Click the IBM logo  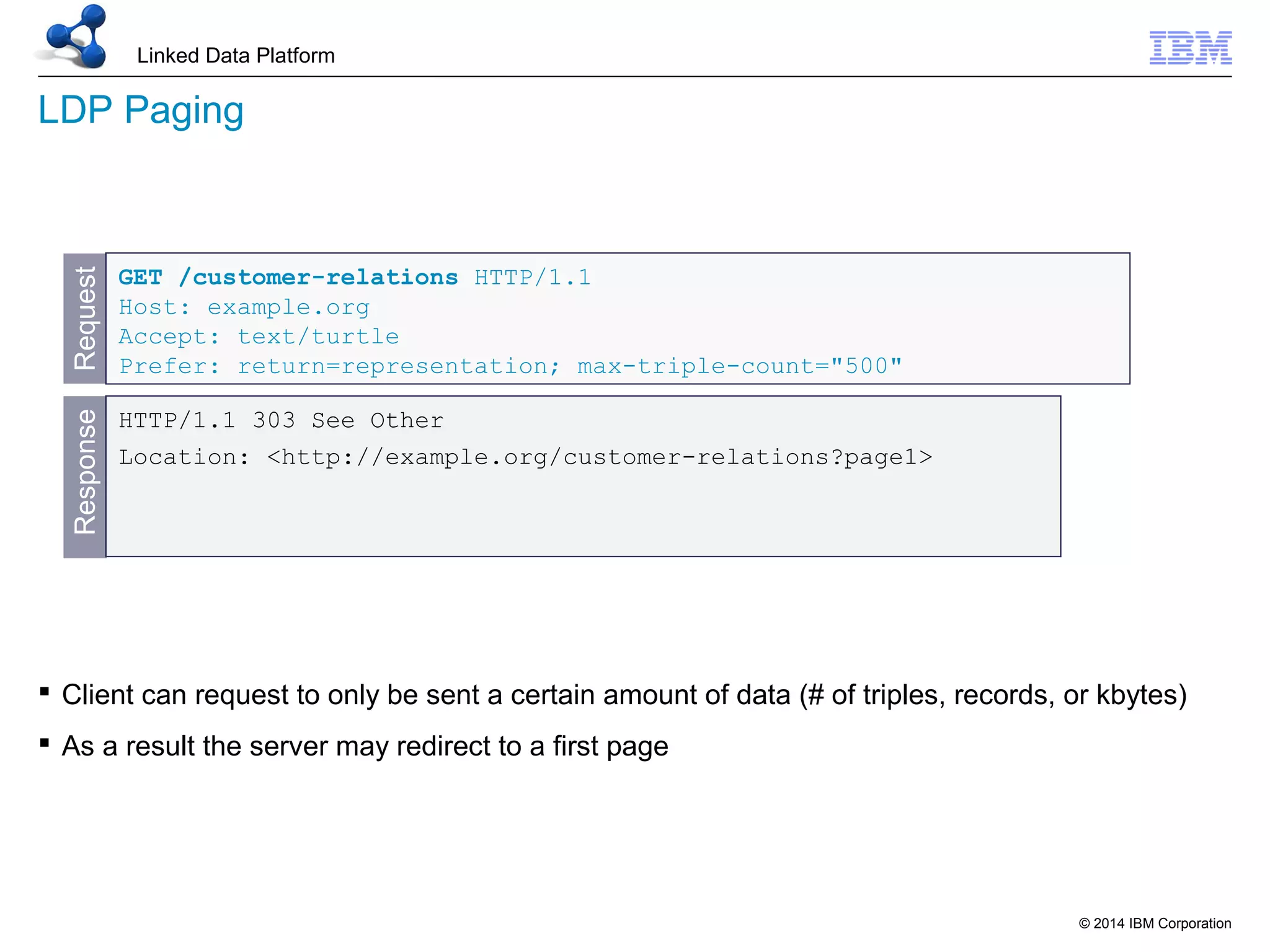click(1190, 48)
